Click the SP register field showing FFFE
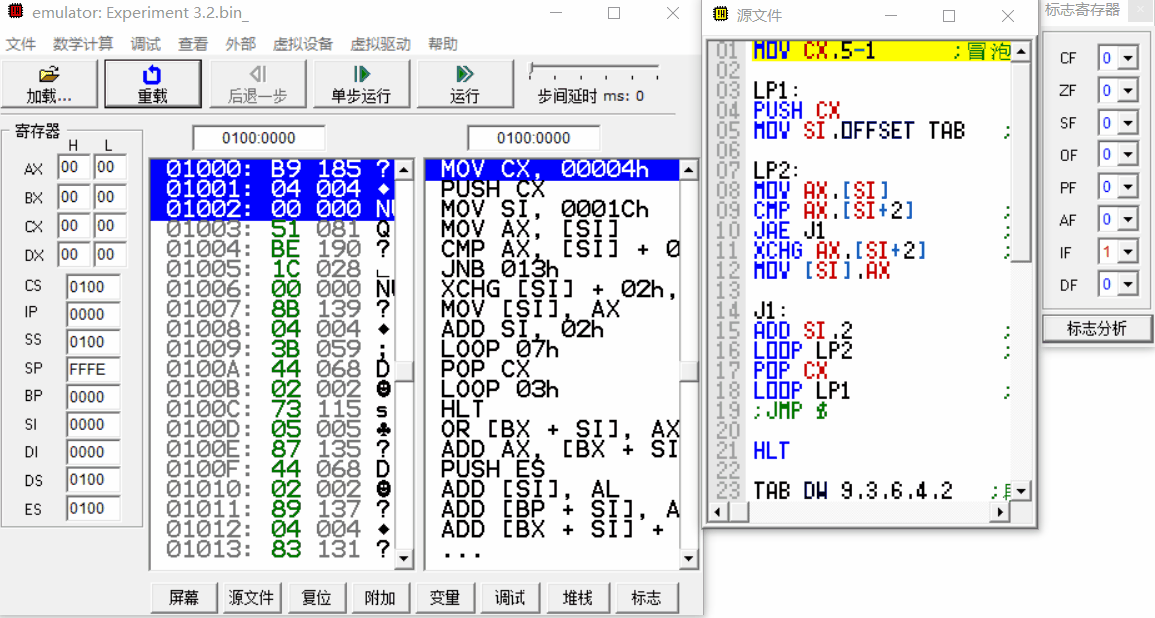The image size is (1155, 618). coord(92,369)
